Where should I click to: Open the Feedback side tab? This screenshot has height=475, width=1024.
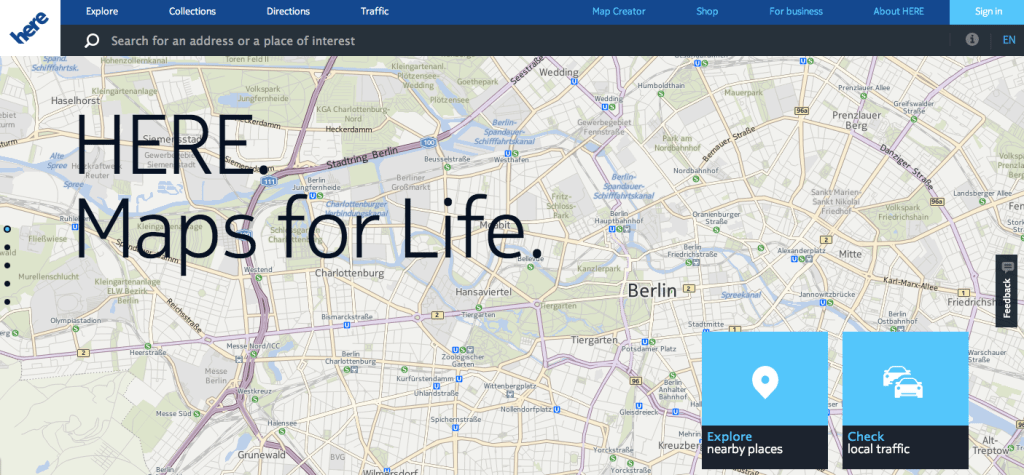pyautogui.click(x=1007, y=291)
